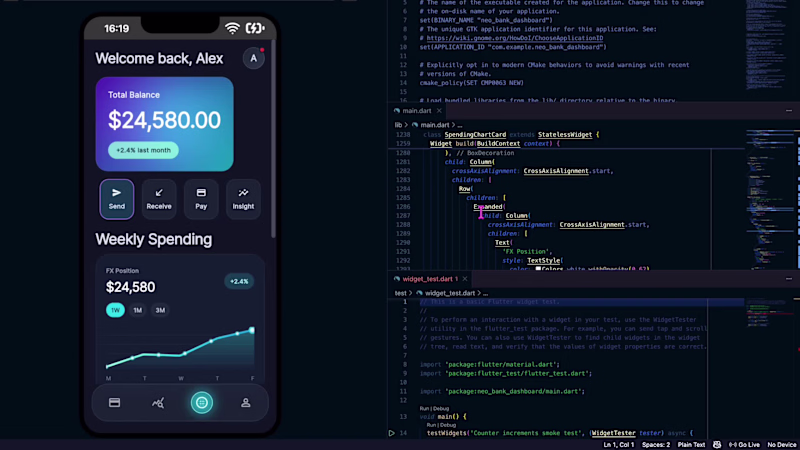
Task: Open the profile person tab in bottom nav
Action: tap(245, 403)
